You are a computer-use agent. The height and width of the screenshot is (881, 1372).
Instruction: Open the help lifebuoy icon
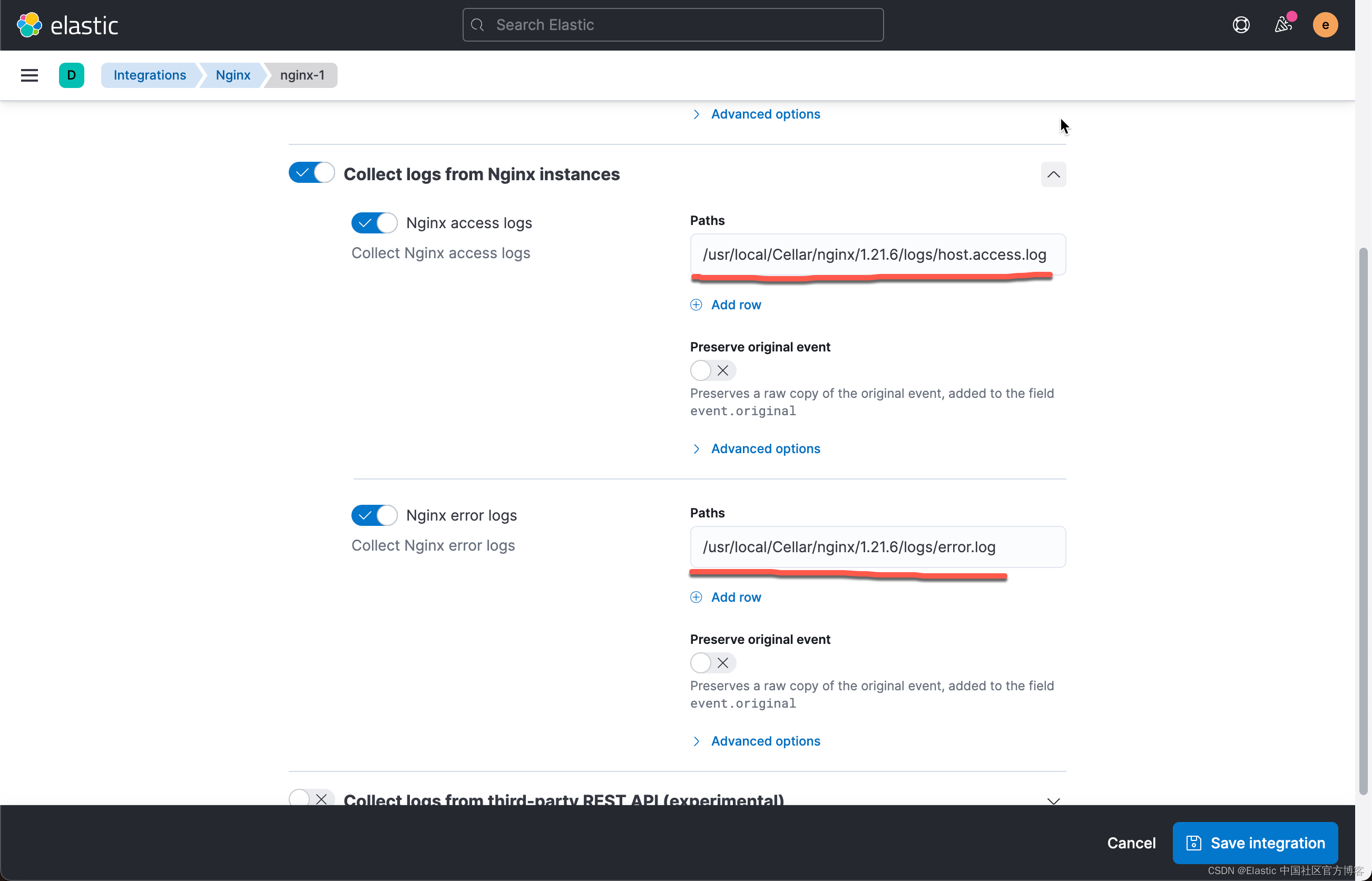(1240, 25)
